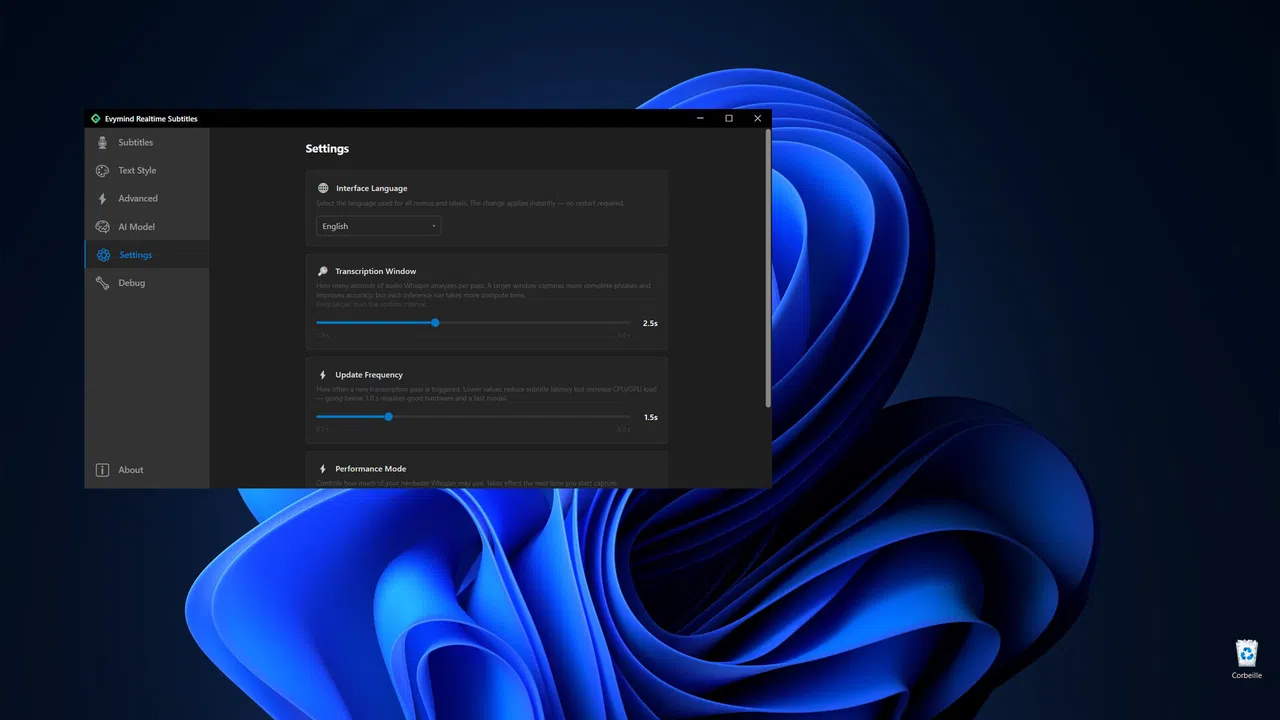The height and width of the screenshot is (720, 1280).
Task: Click the brain icon for AI Model
Action: pyautogui.click(x=102, y=227)
